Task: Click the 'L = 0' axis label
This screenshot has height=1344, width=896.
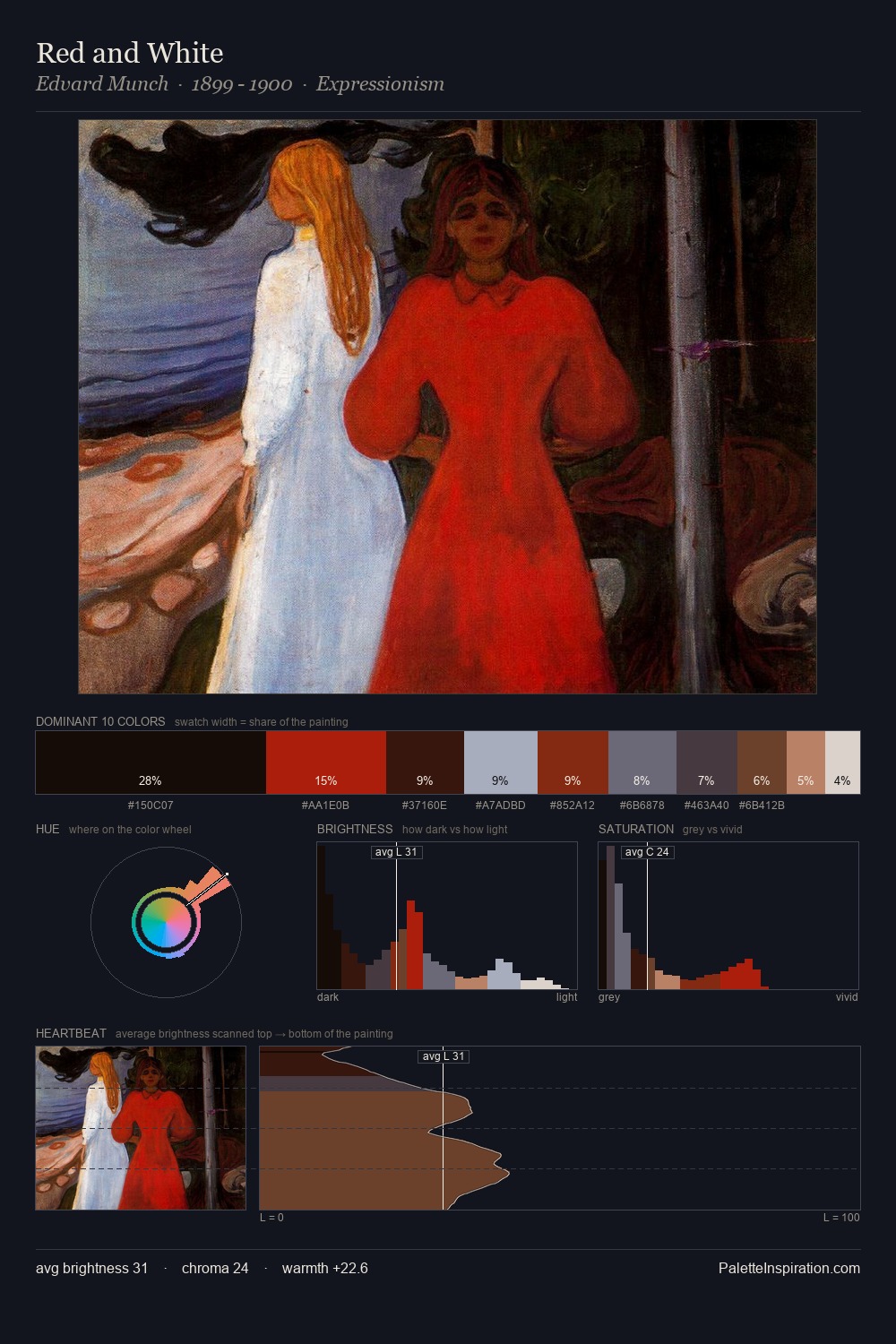Action: (271, 1218)
